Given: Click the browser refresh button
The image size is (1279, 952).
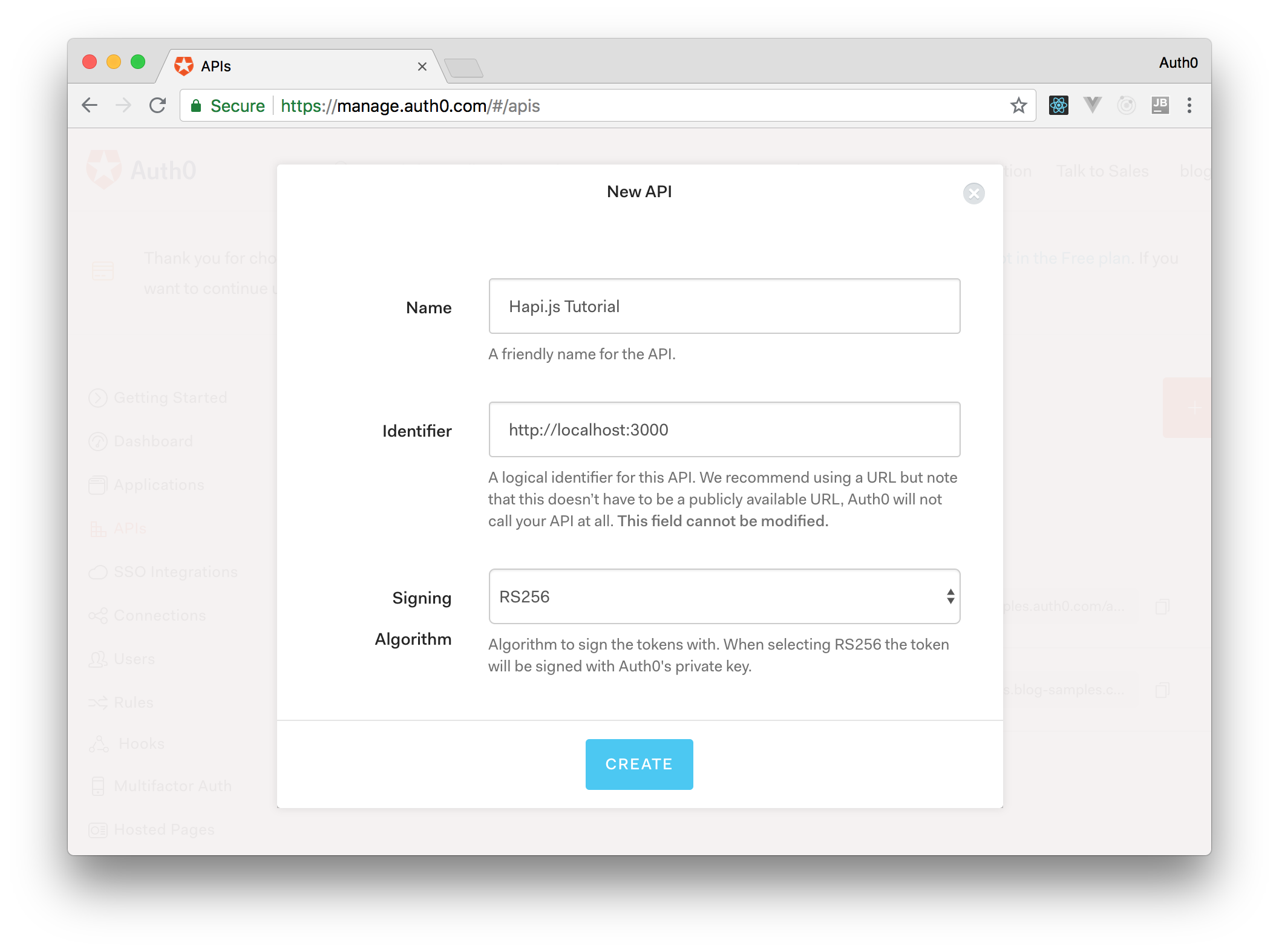Looking at the screenshot, I should coord(157,105).
